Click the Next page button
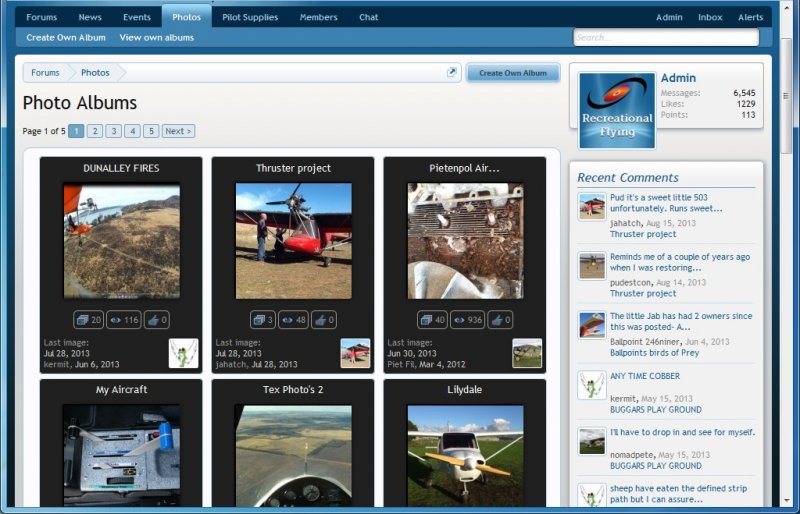Image resolution: width=800 pixels, height=514 pixels. click(178, 131)
